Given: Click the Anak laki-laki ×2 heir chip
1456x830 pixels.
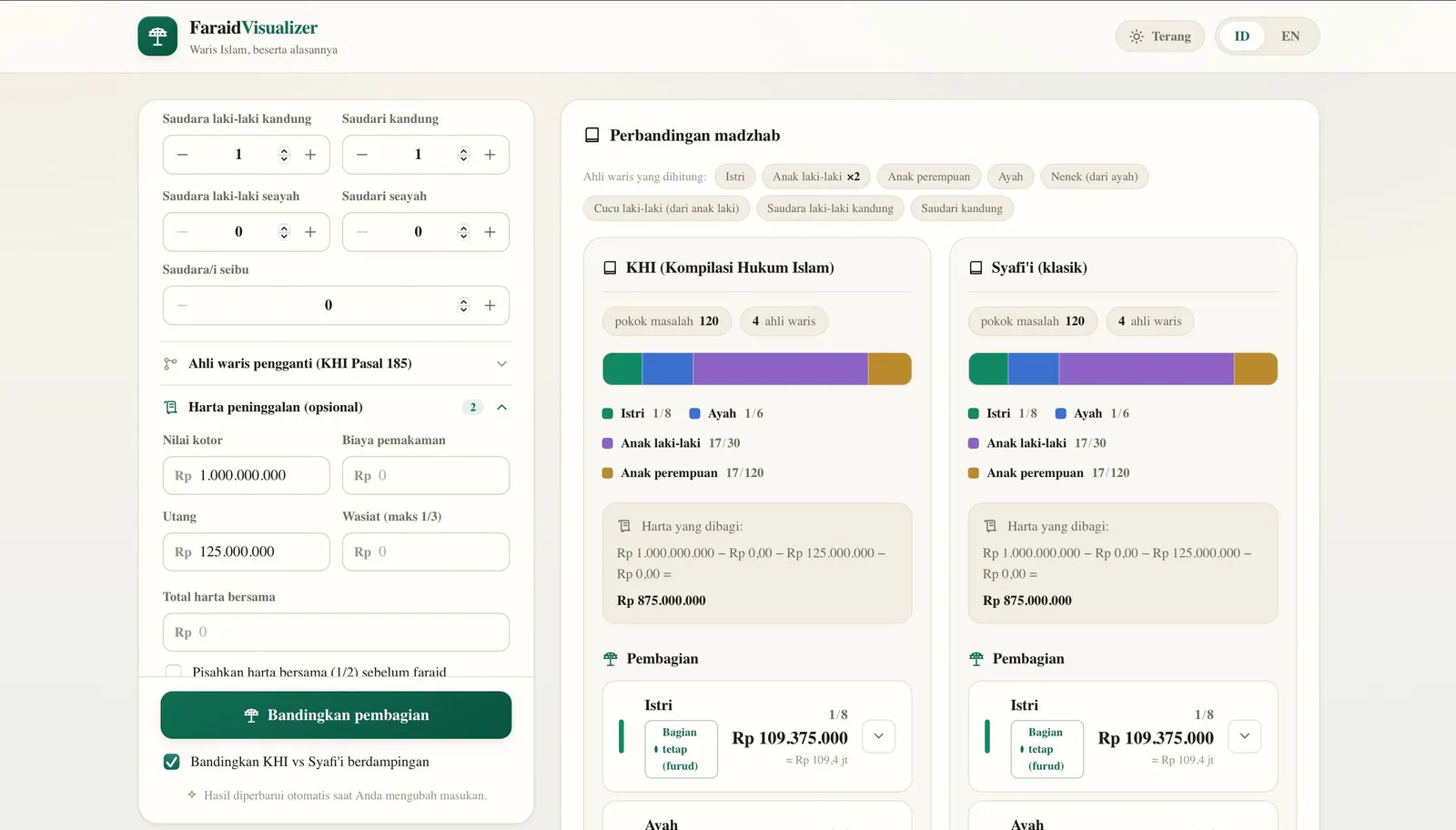Looking at the screenshot, I should pyautogui.click(x=816, y=177).
